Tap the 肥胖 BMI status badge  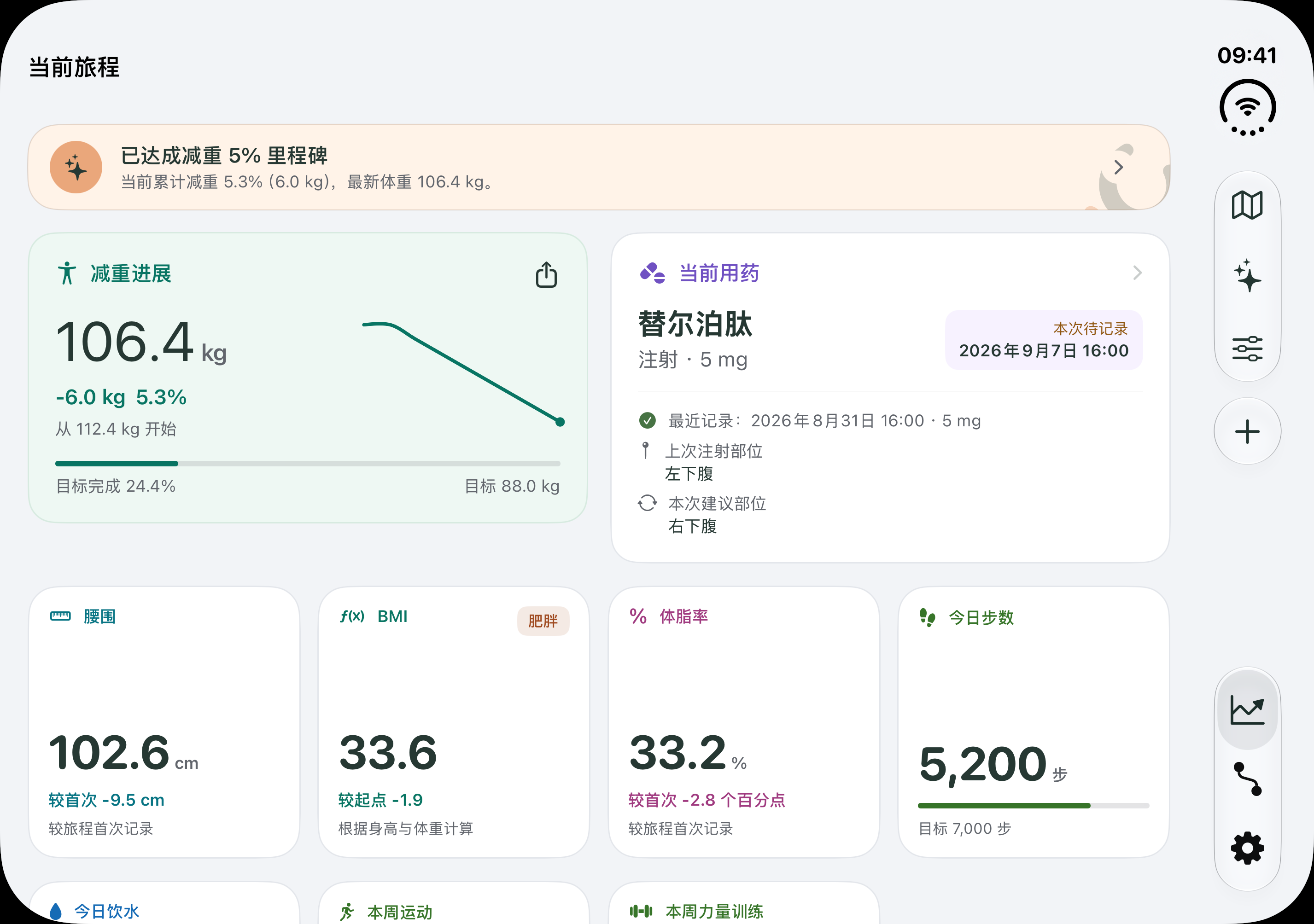pos(543,621)
